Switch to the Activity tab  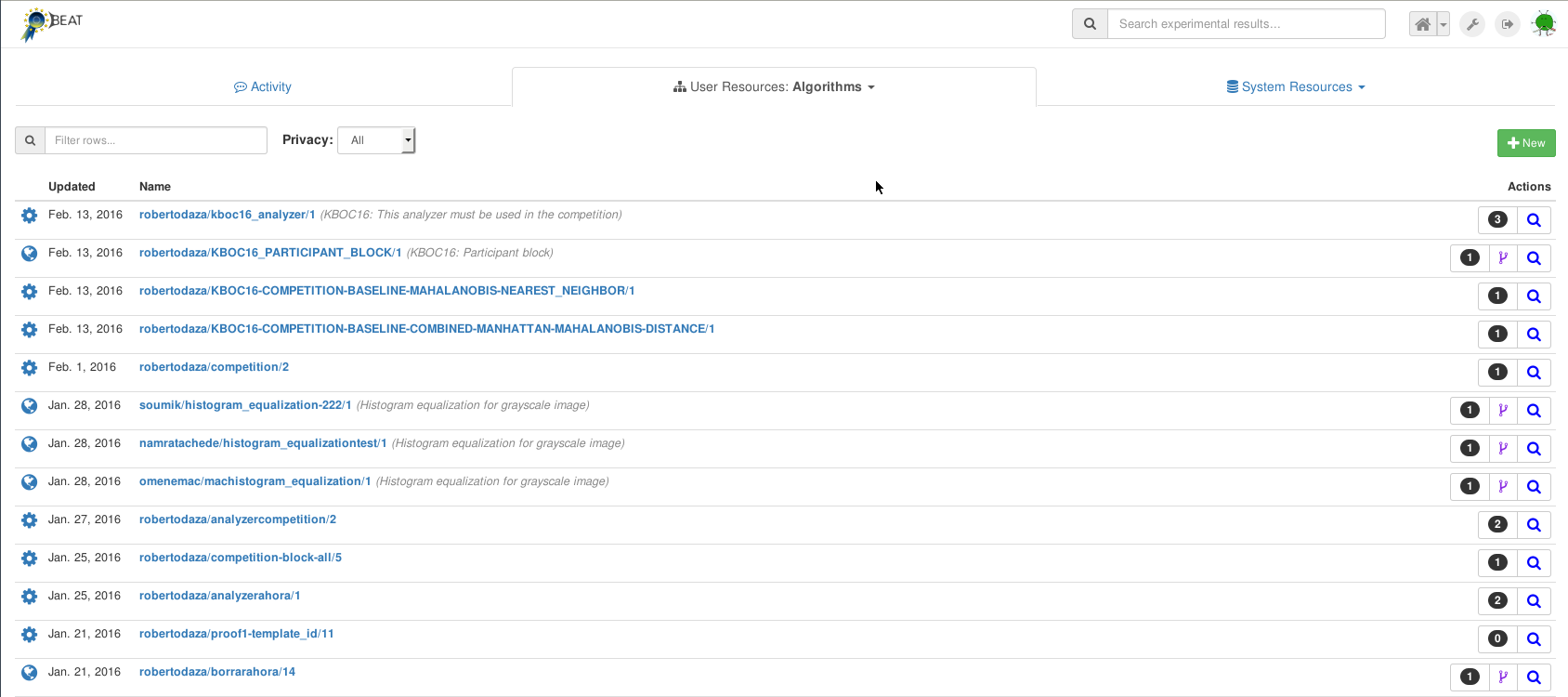[263, 86]
